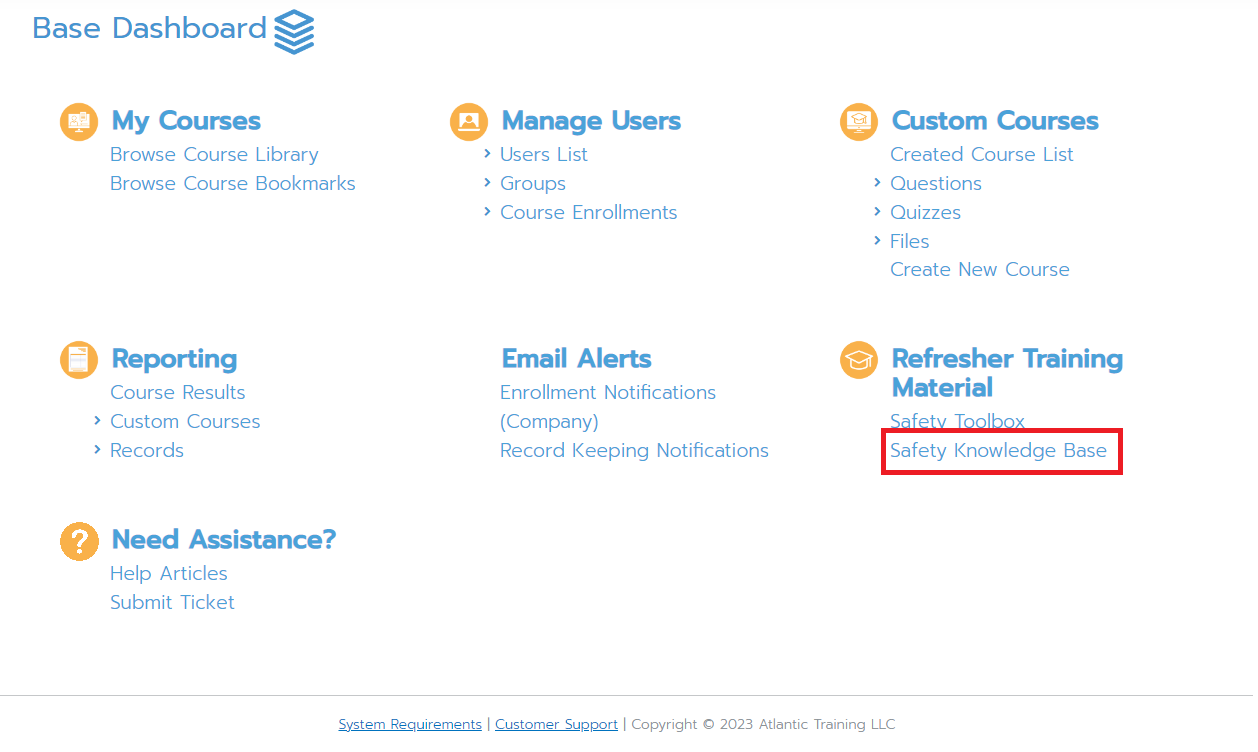
Task: Expand the chevron beside Reporting's Custom Courses
Action: point(97,421)
